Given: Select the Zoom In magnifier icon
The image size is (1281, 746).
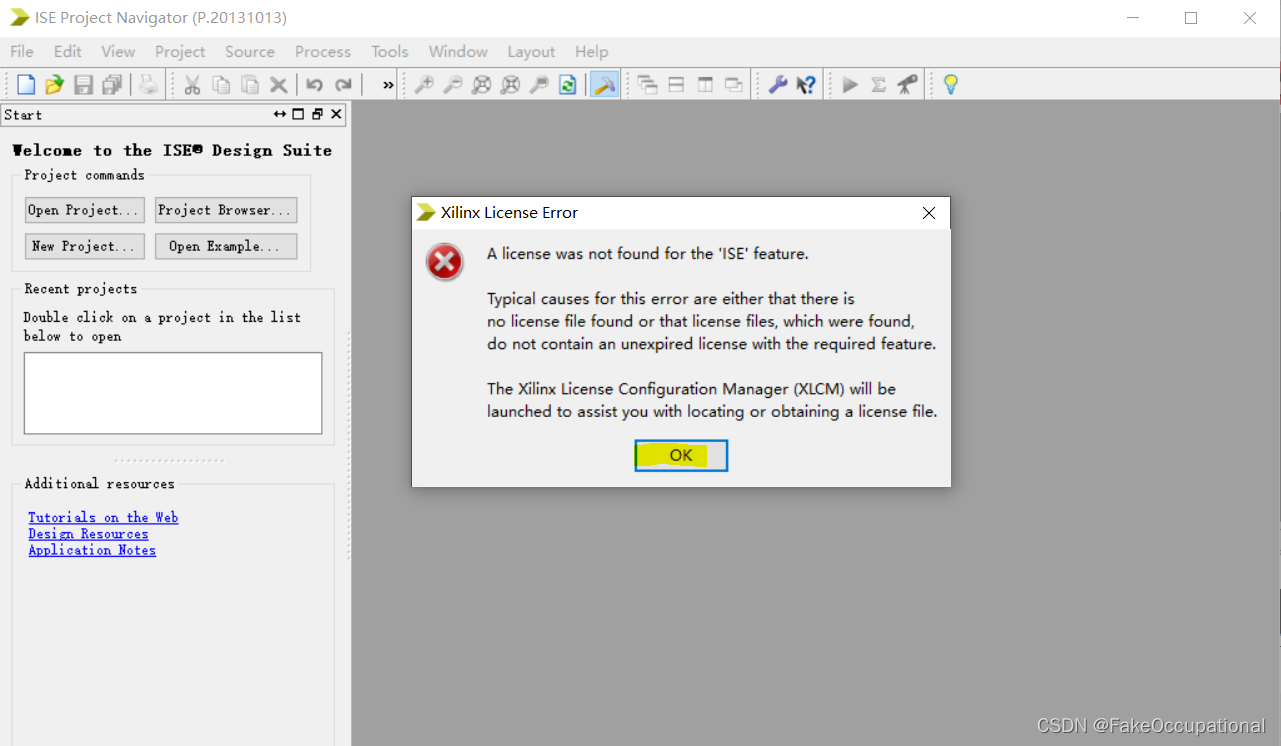Looking at the screenshot, I should 423,84.
